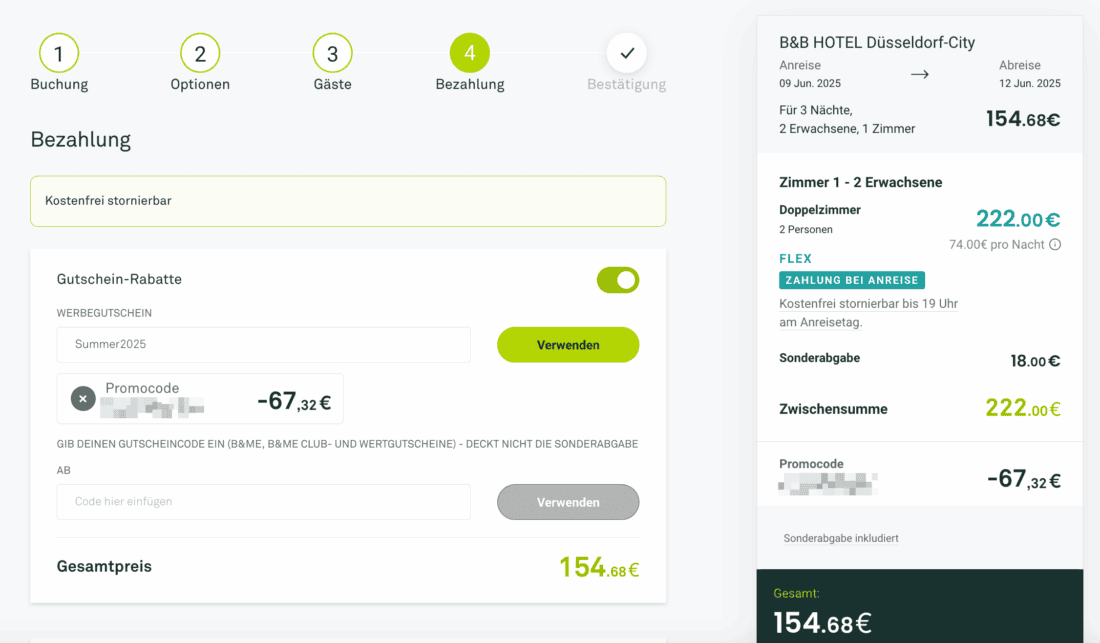Click the 'Code hier einfügen' input field
This screenshot has width=1100, height=643.
263,502
